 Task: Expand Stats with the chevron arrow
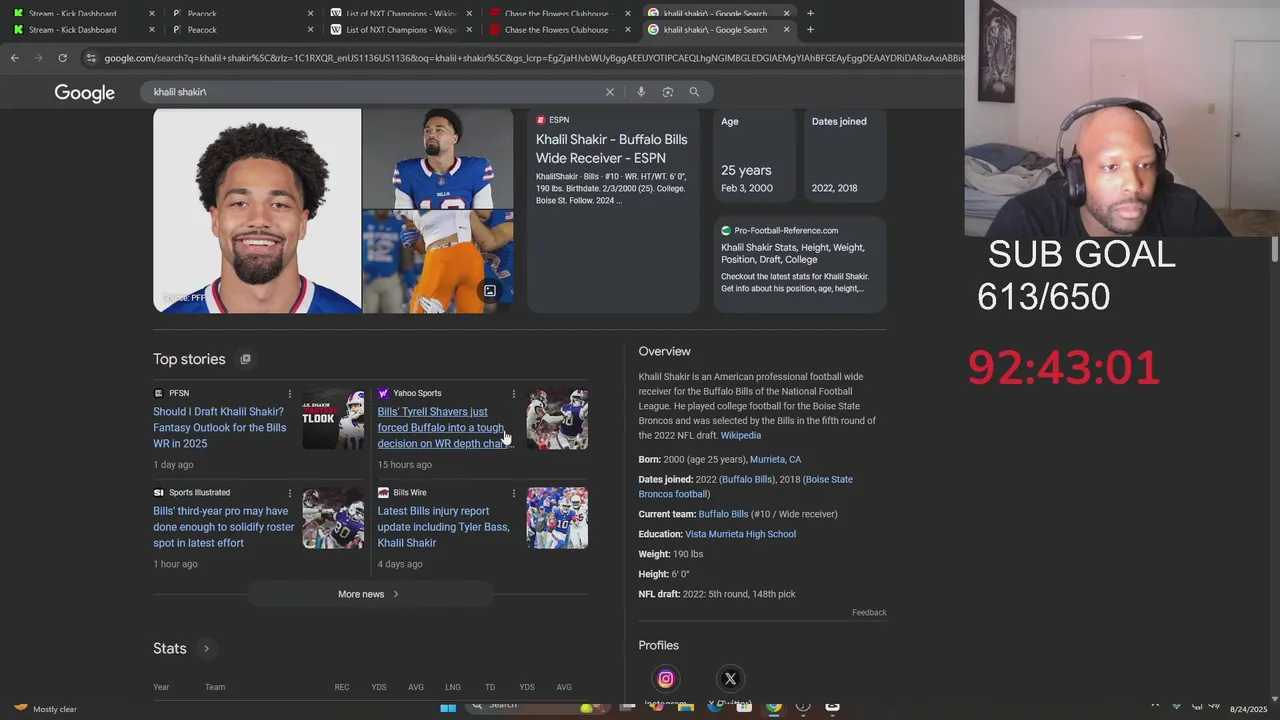click(x=206, y=649)
